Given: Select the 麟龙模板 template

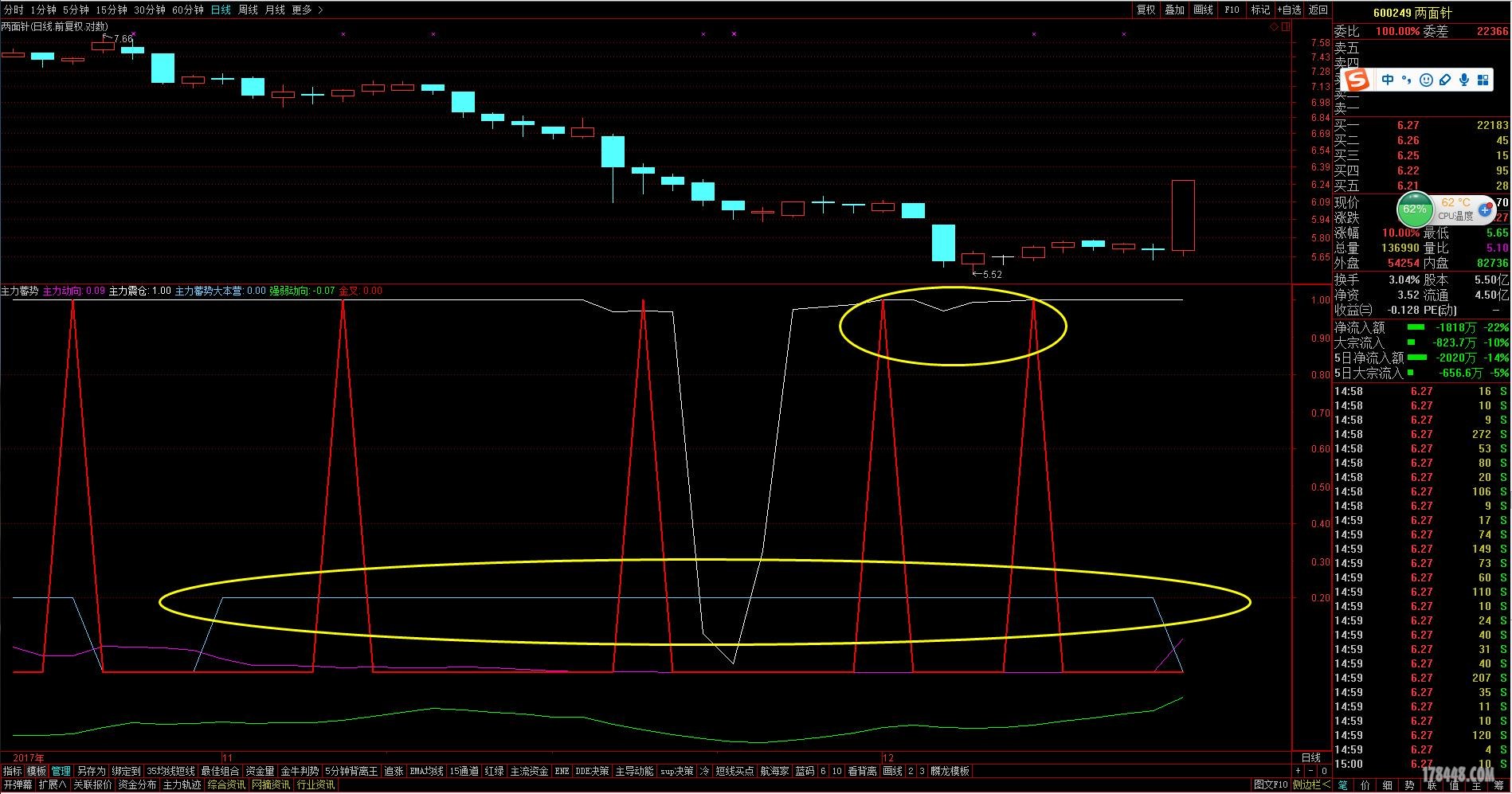Looking at the screenshot, I should click(x=950, y=771).
